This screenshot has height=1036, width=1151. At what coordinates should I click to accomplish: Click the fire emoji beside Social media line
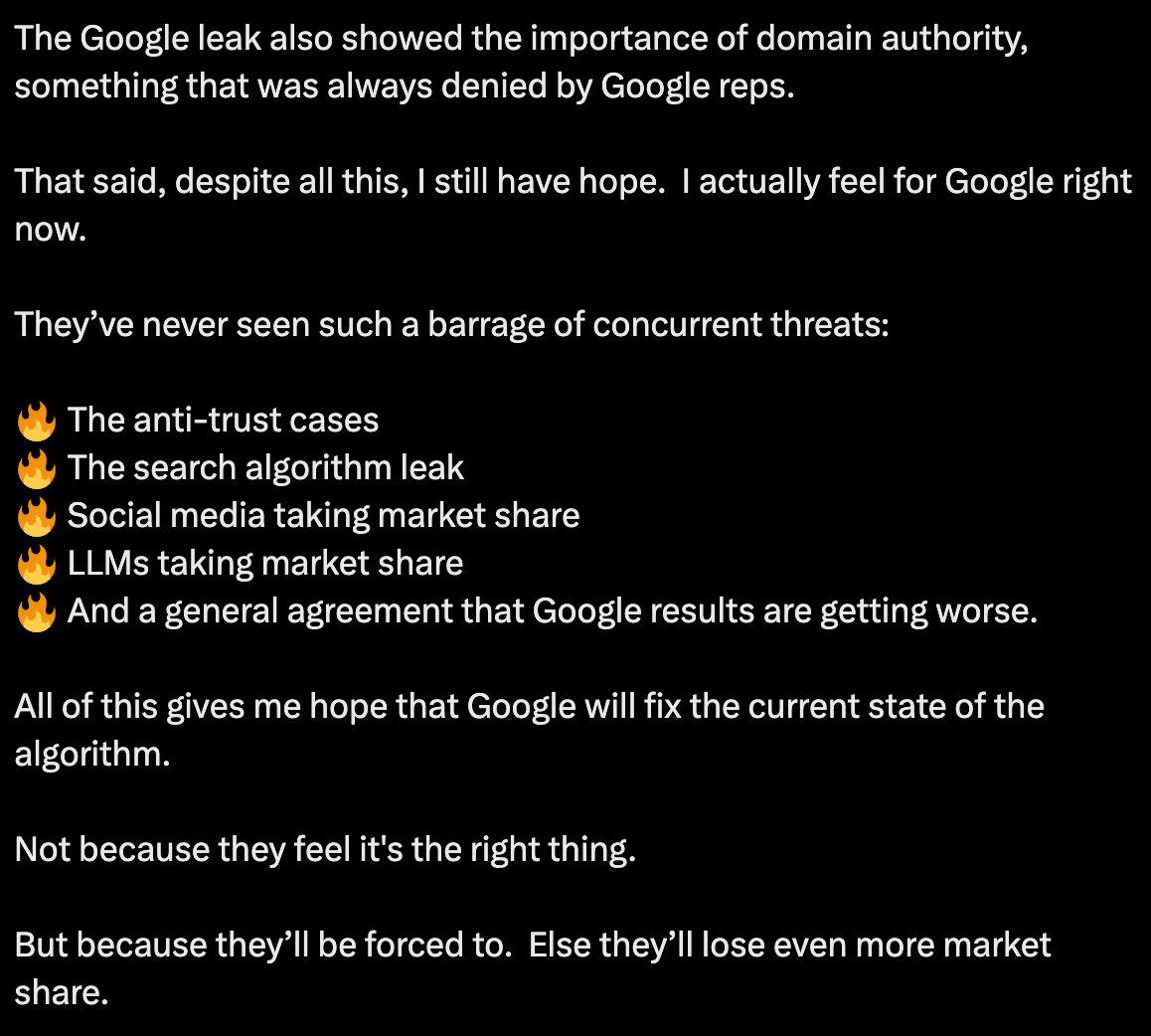pos(36,516)
